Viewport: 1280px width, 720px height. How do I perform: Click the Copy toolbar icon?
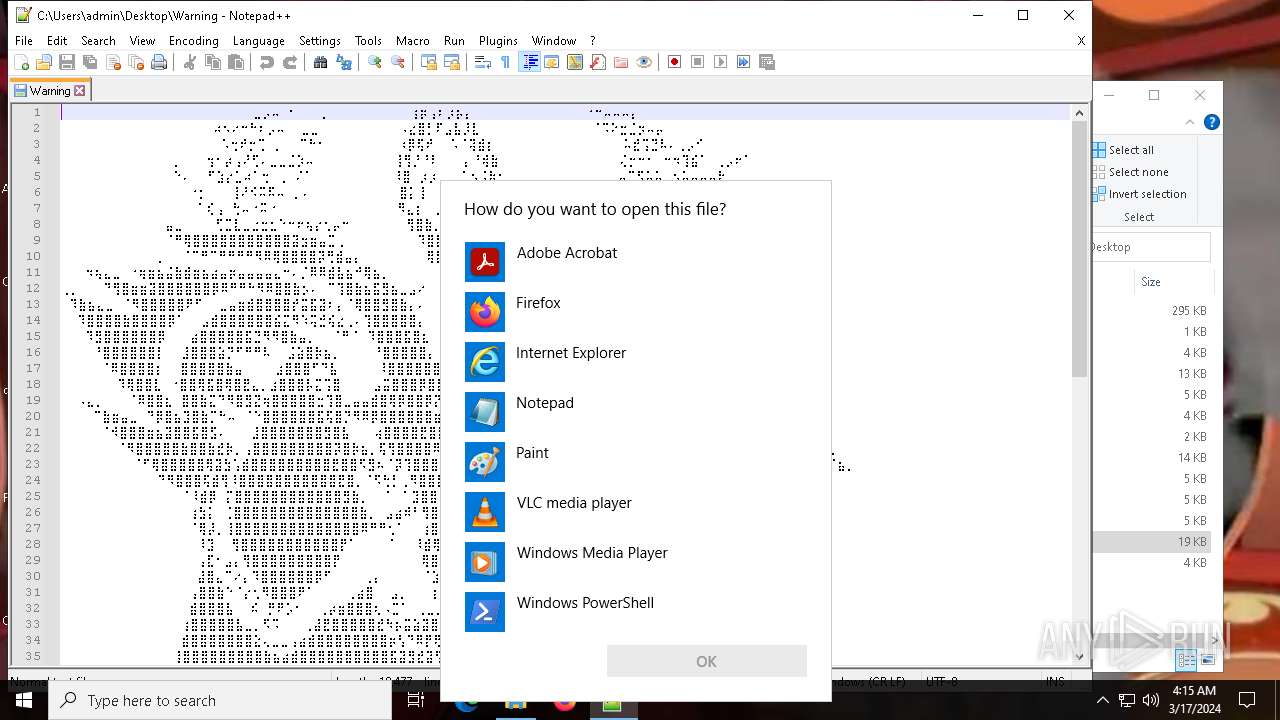click(213, 62)
